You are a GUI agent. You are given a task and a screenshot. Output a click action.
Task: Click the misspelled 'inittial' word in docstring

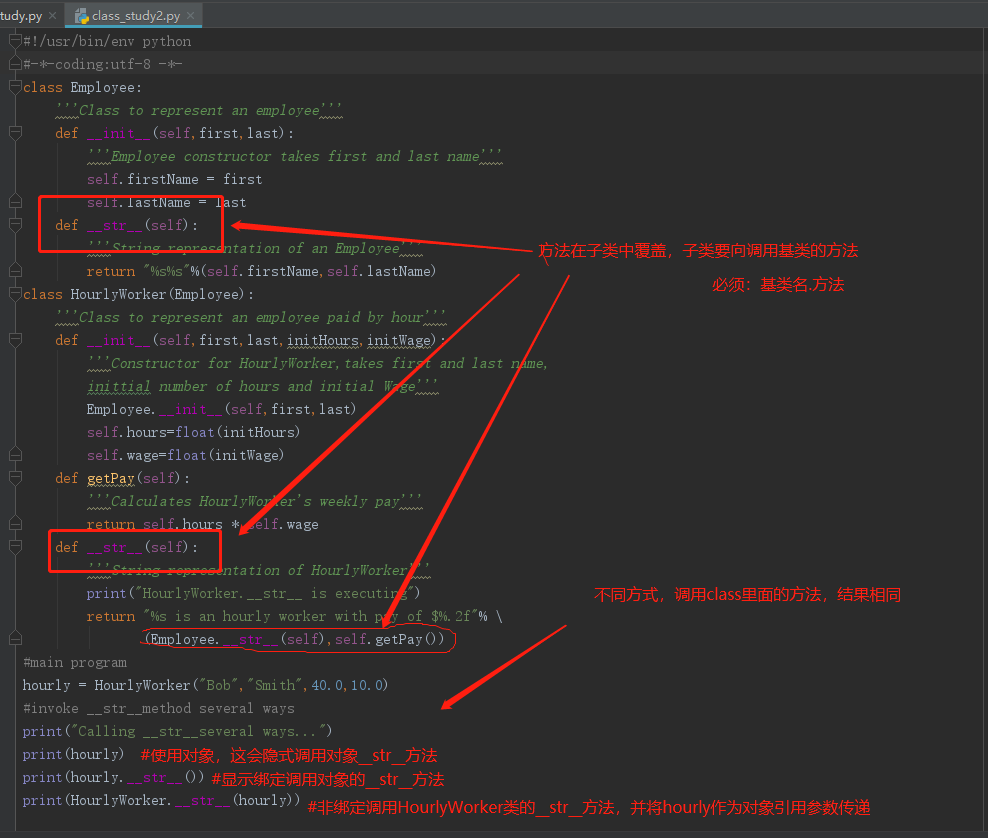click(x=119, y=386)
